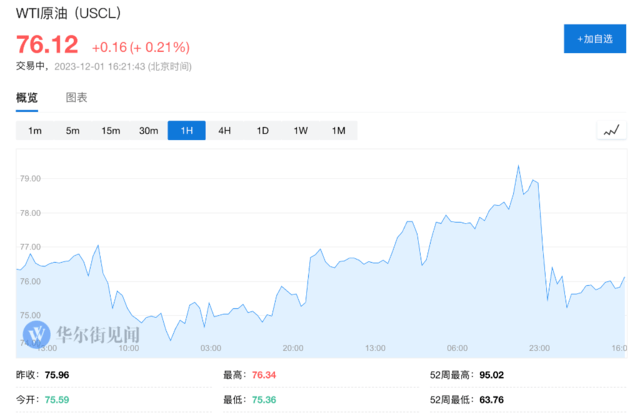Select the 1m timeframe
The height and width of the screenshot is (414, 640).
(35, 131)
